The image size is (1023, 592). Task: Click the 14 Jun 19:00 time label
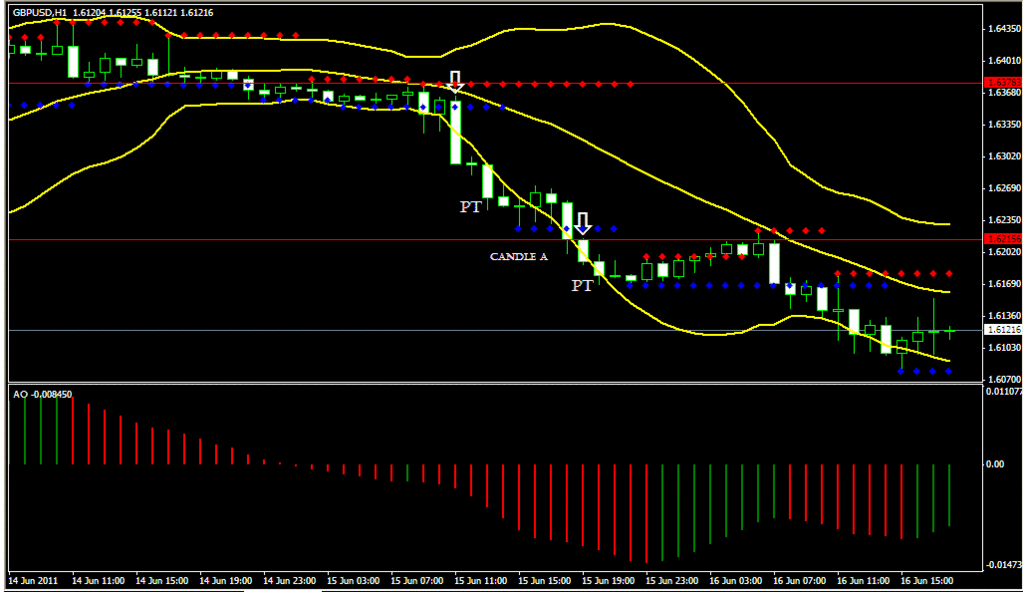coord(226,580)
